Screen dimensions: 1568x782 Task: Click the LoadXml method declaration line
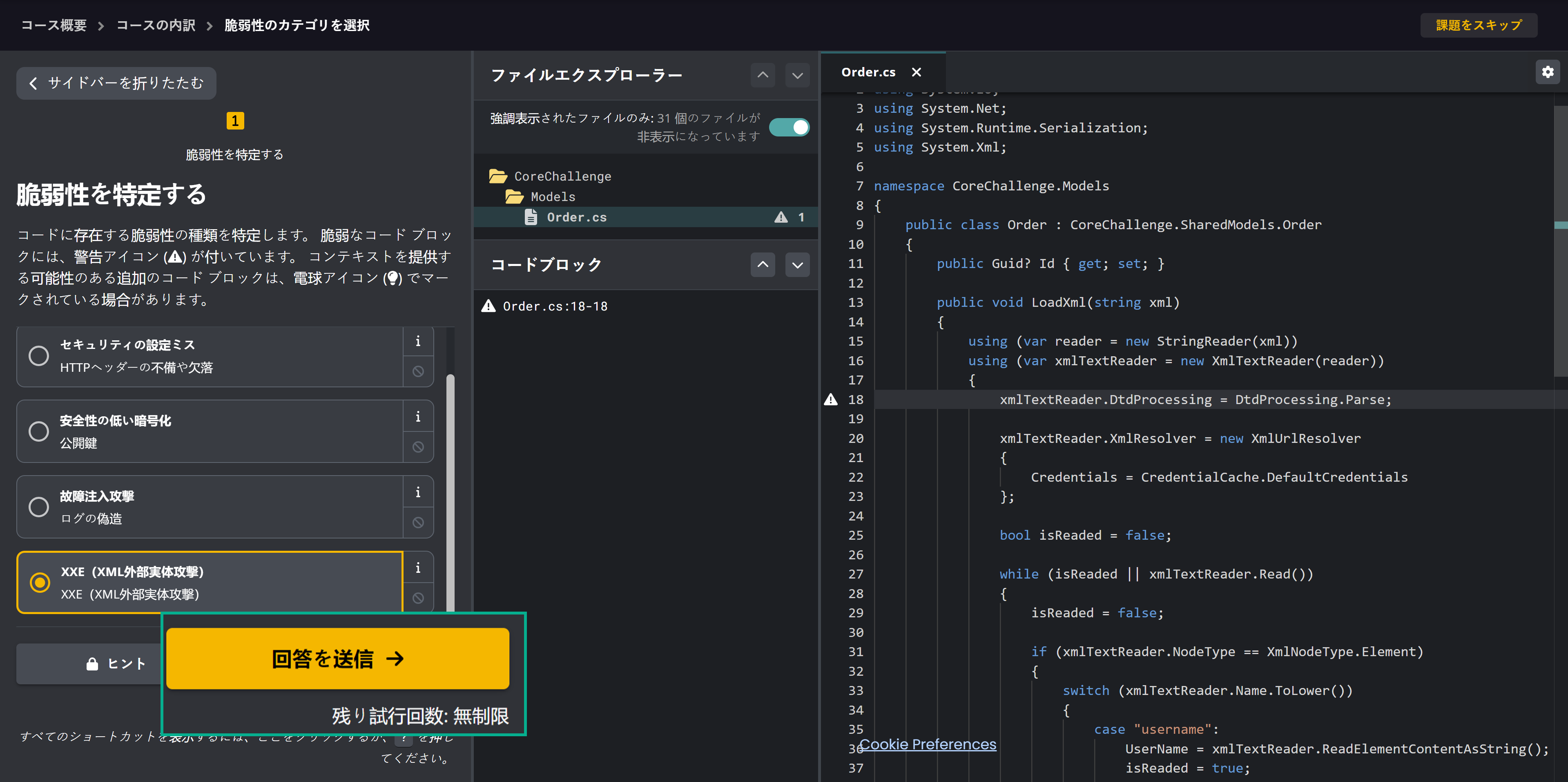pyautogui.click(x=1058, y=303)
